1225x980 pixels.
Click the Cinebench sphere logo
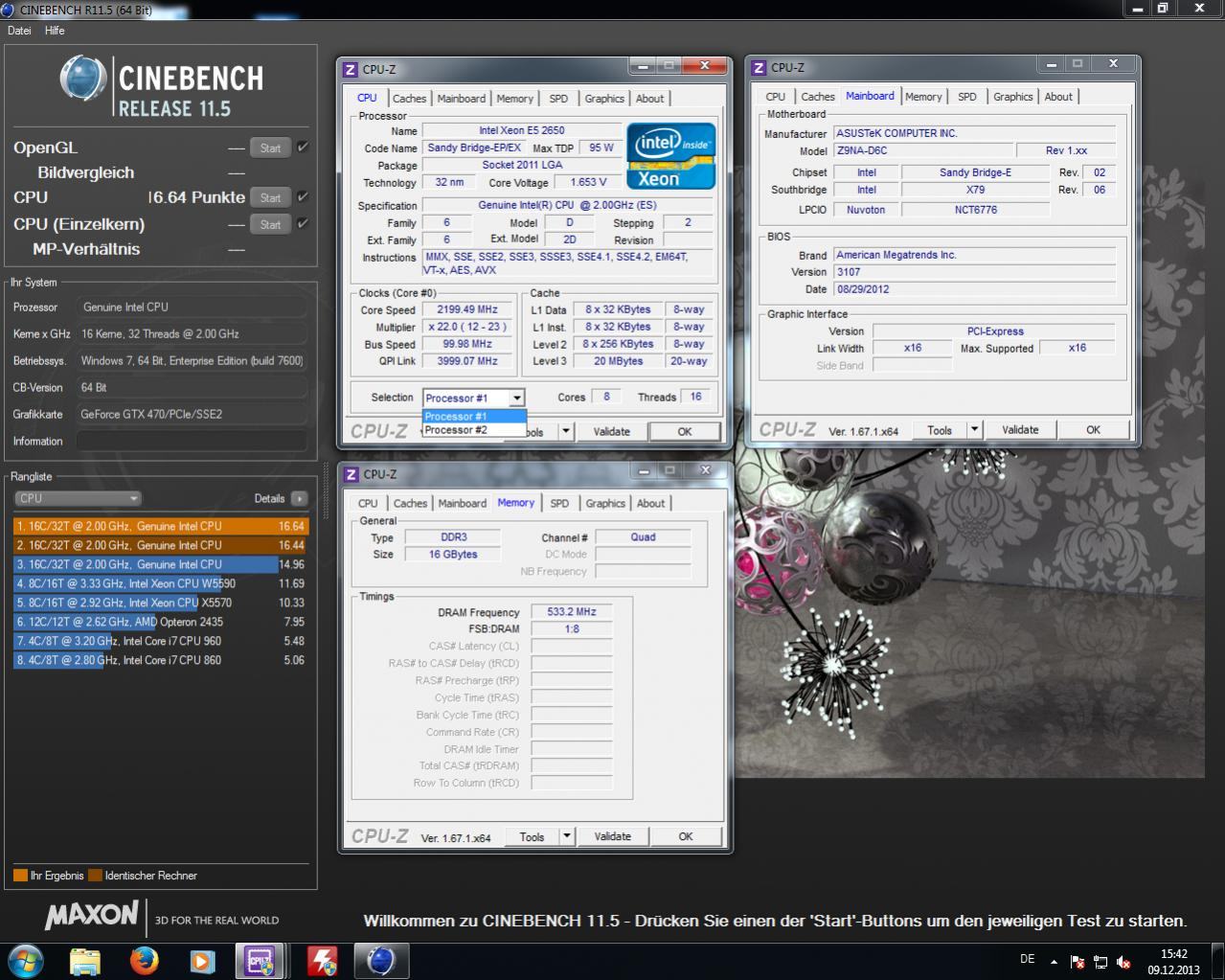pyautogui.click(x=81, y=79)
